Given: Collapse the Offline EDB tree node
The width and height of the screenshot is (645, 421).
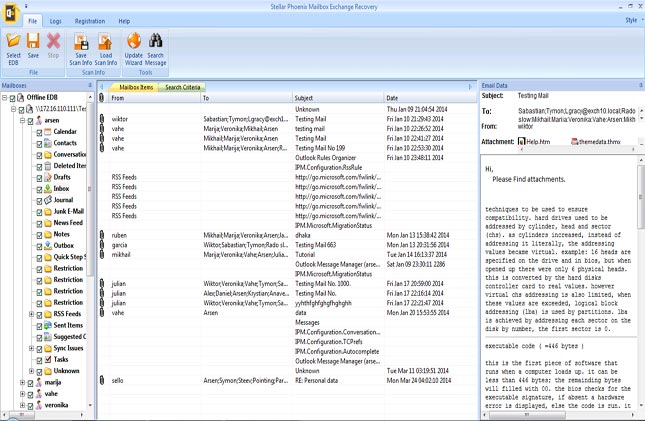Looking at the screenshot, I should [x=5, y=98].
